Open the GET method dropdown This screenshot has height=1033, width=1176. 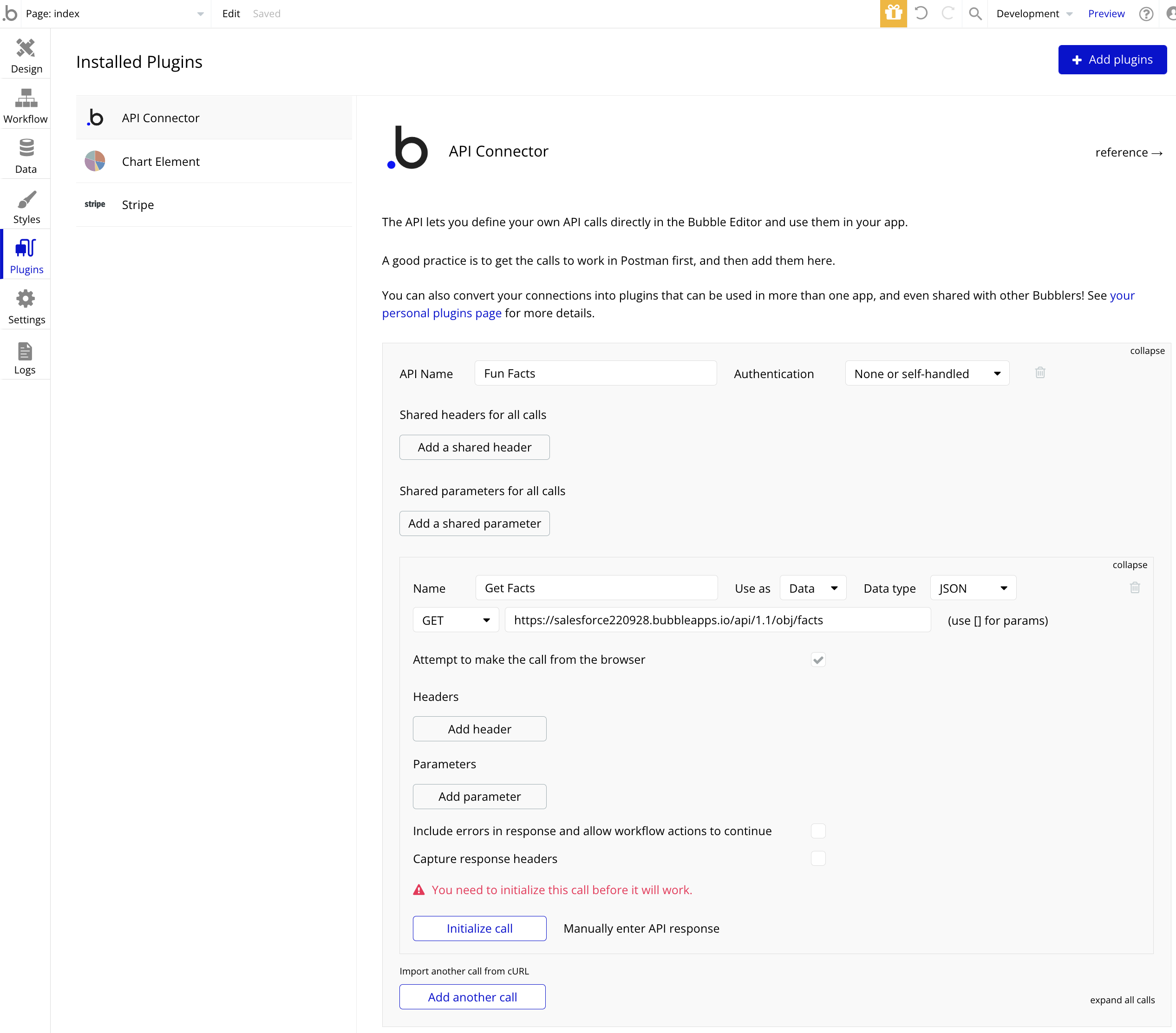click(x=455, y=621)
